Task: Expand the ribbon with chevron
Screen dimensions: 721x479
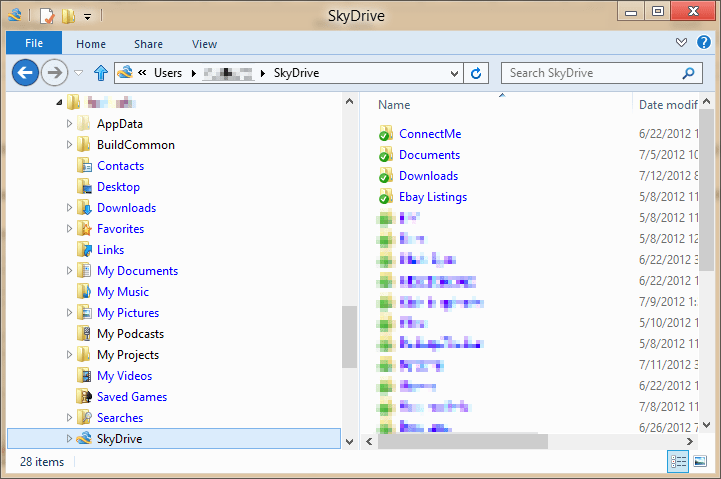Action: (x=681, y=43)
